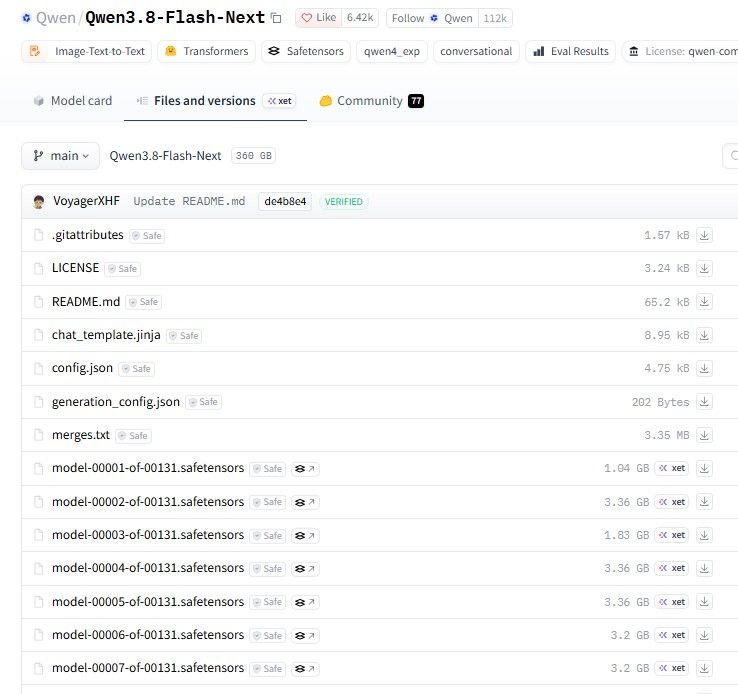The height and width of the screenshot is (694, 738).
Task: Click the Transformers library tag
Action: coord(207,51)
